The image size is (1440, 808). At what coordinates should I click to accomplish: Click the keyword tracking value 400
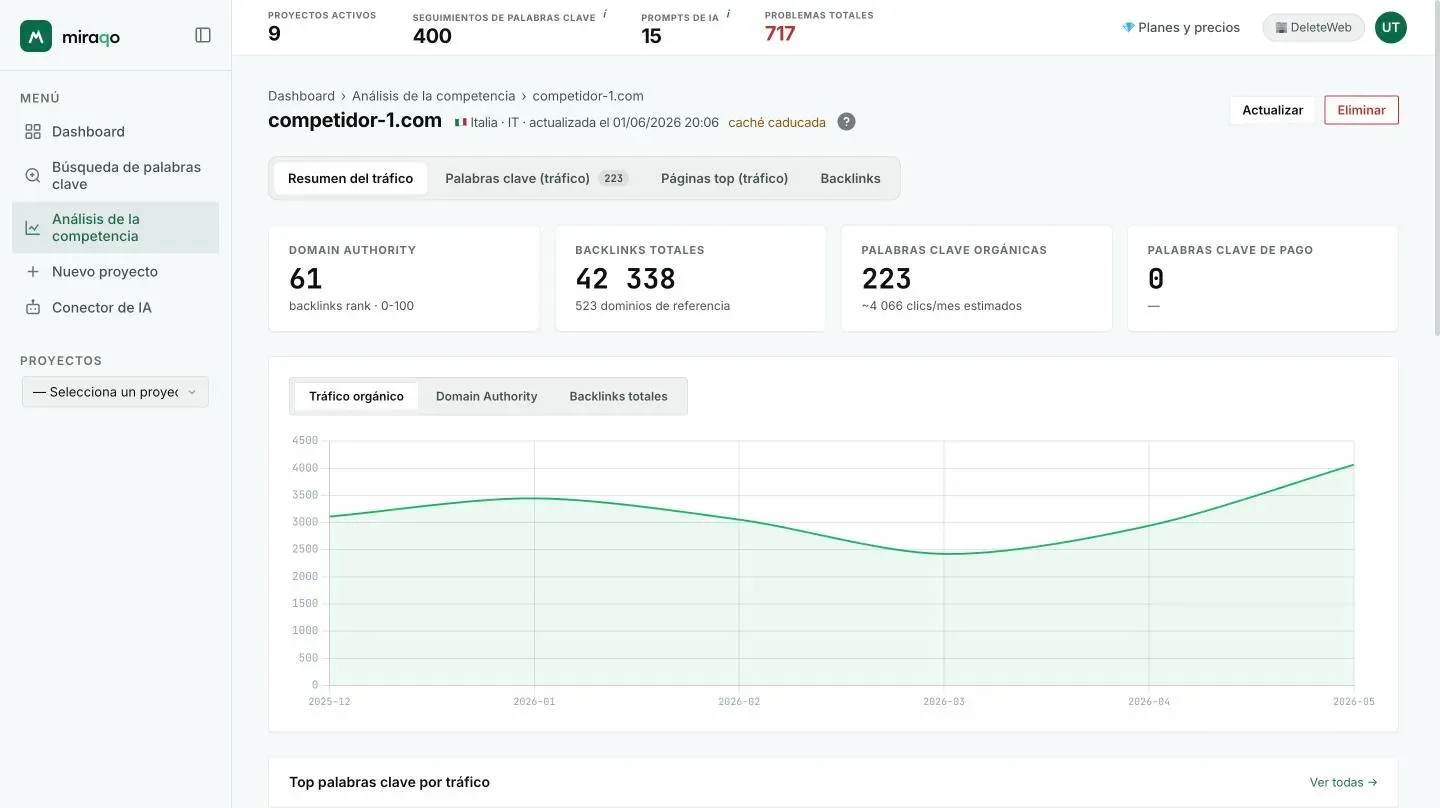point(432,36)
